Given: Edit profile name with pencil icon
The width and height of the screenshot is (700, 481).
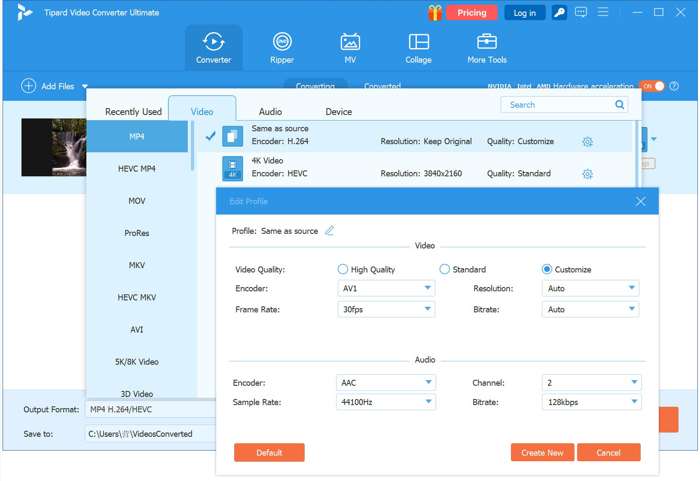Looking at the screenshot, I should [x=329, y=230].
